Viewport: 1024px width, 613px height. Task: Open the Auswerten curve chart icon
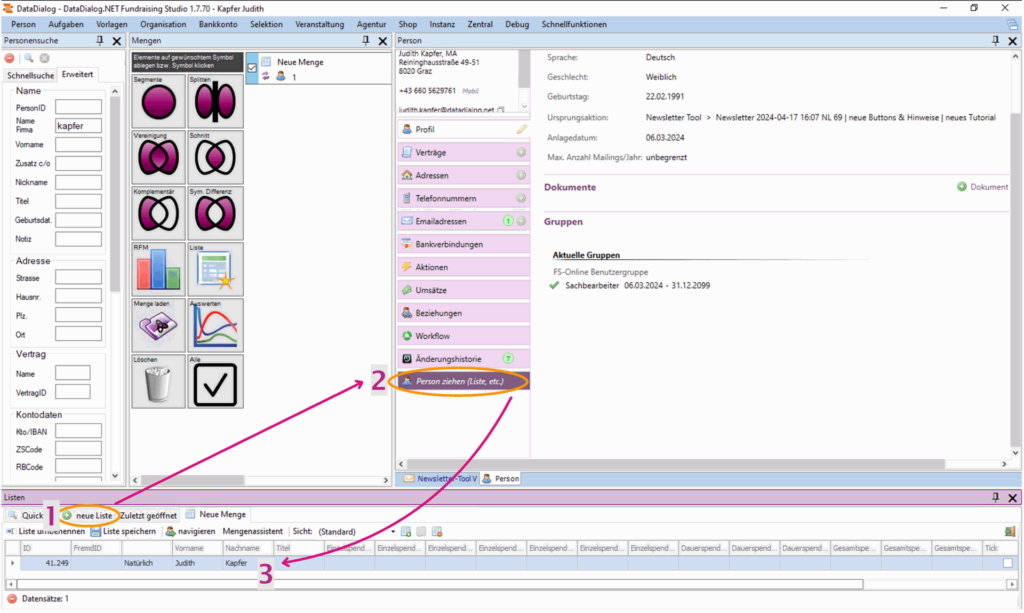coord(214,326)
